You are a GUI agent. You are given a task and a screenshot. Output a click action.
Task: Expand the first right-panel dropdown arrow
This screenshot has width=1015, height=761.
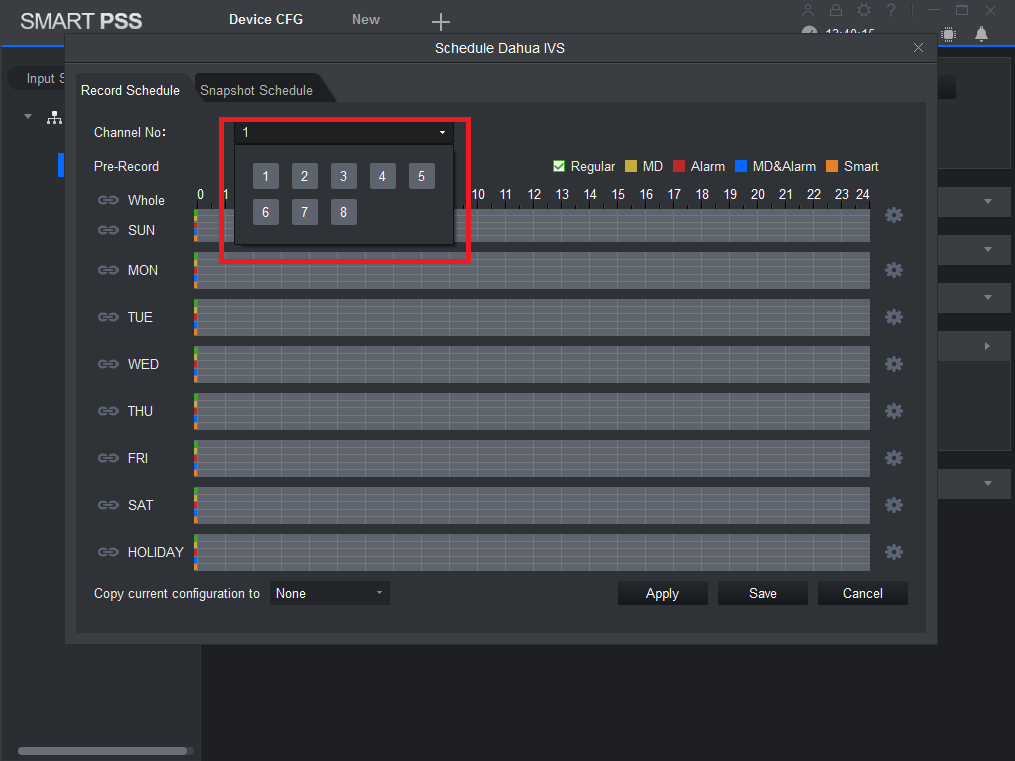tap(988, 202)
